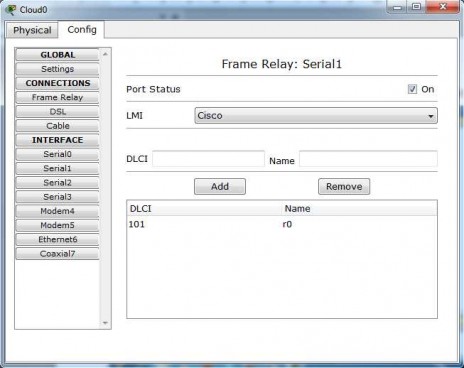Click the CONNECTIONS section header

point(57,83)
